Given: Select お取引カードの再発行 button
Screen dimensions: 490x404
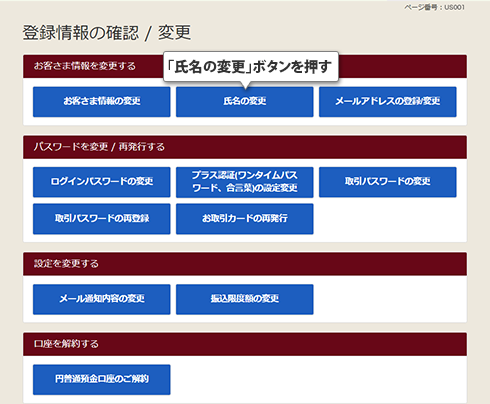Looking at the screenshot, I should click(x=245, y=219).
